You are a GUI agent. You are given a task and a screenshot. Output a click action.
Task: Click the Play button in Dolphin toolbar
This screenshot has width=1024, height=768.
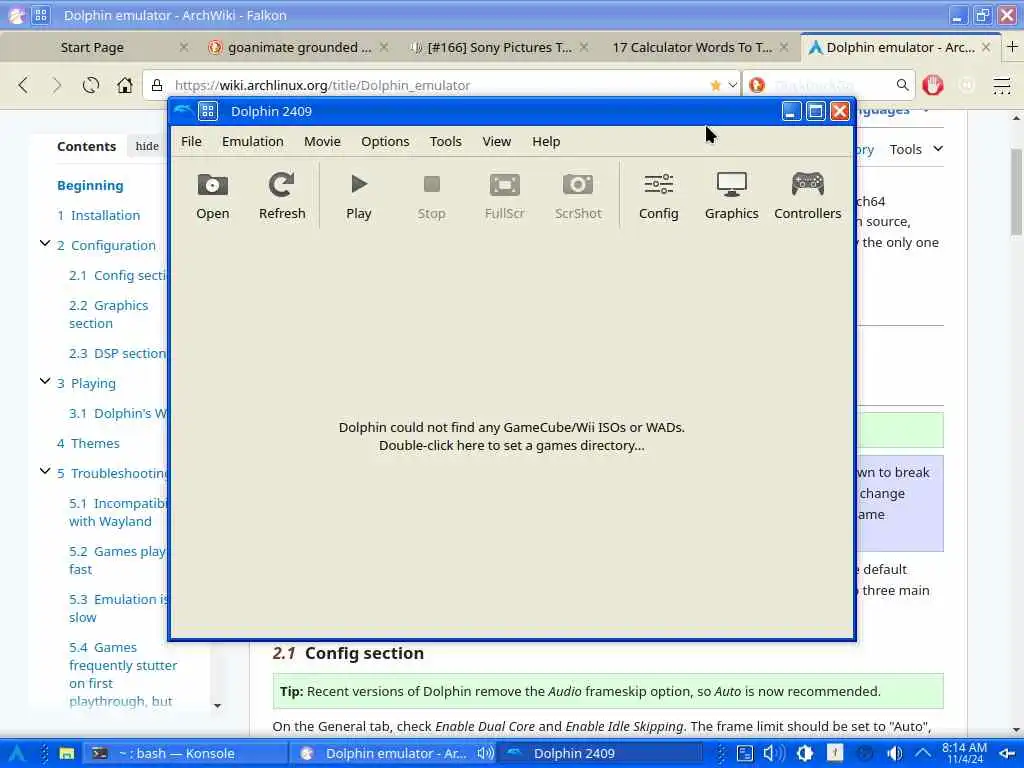[x=359, y=196]
